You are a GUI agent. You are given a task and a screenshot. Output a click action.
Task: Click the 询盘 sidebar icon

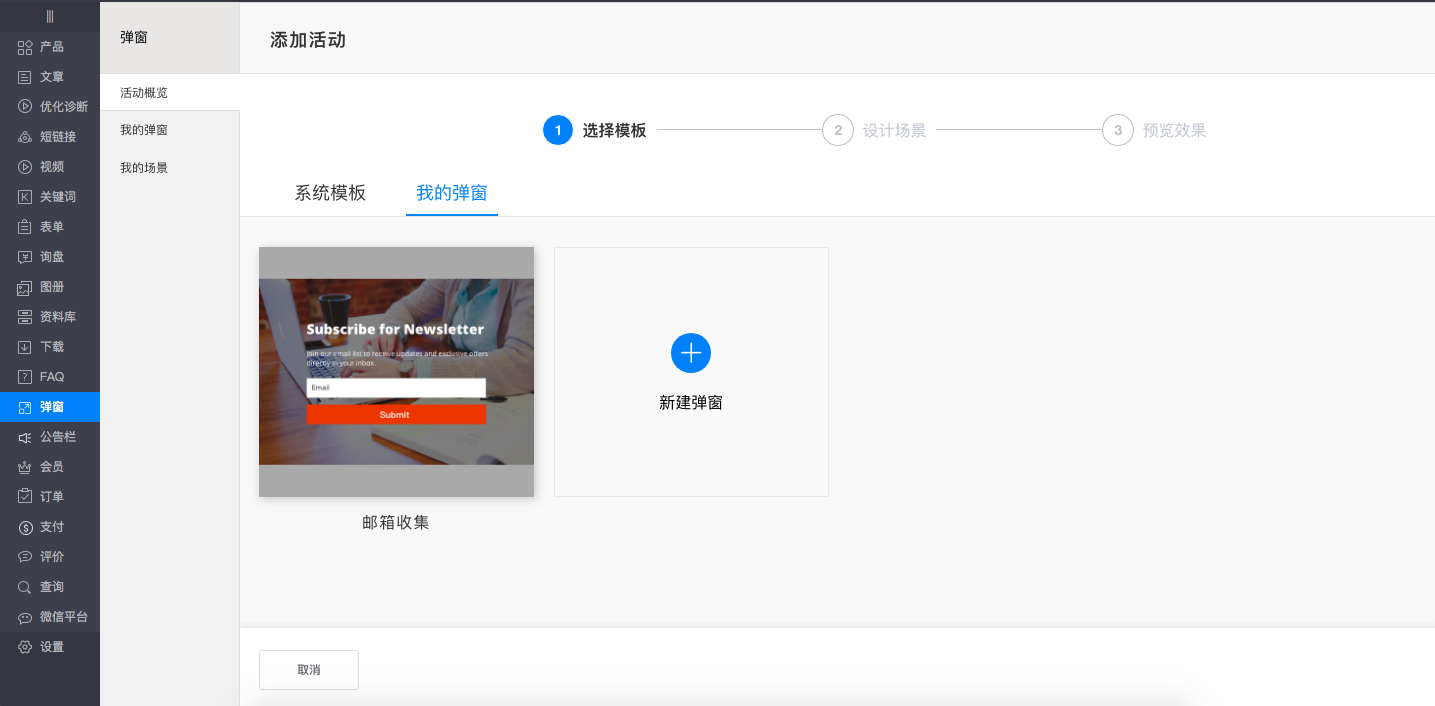(x=50, y=256)
